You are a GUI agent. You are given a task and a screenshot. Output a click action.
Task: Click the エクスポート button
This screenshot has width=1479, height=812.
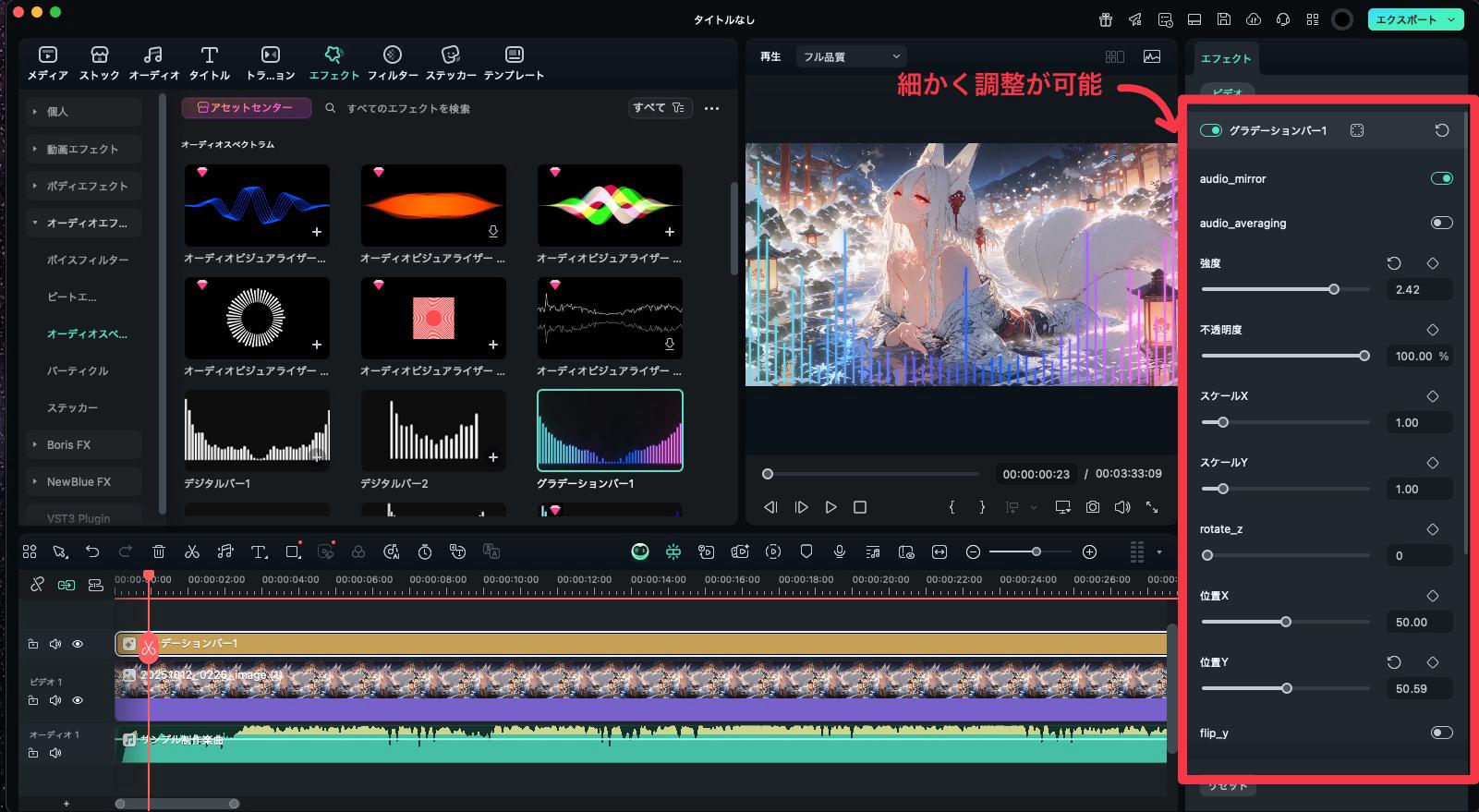(1406, 19)
